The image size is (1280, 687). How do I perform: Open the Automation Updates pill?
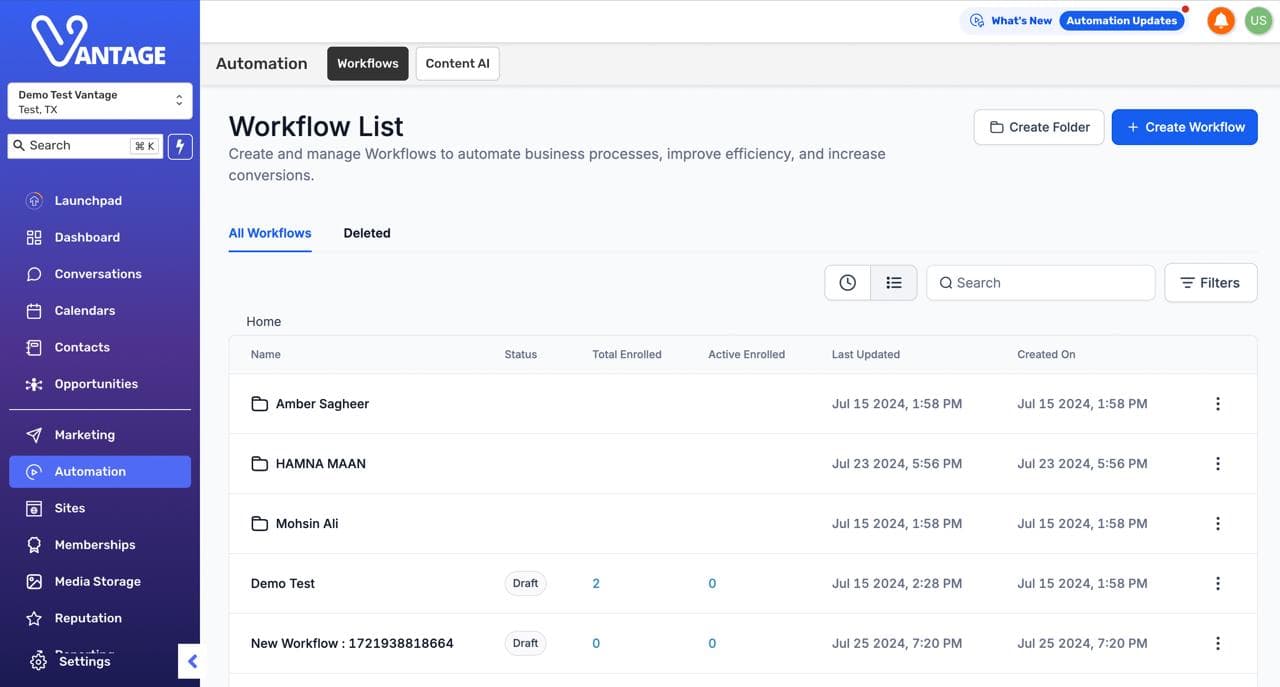(x=1122, y=21)
